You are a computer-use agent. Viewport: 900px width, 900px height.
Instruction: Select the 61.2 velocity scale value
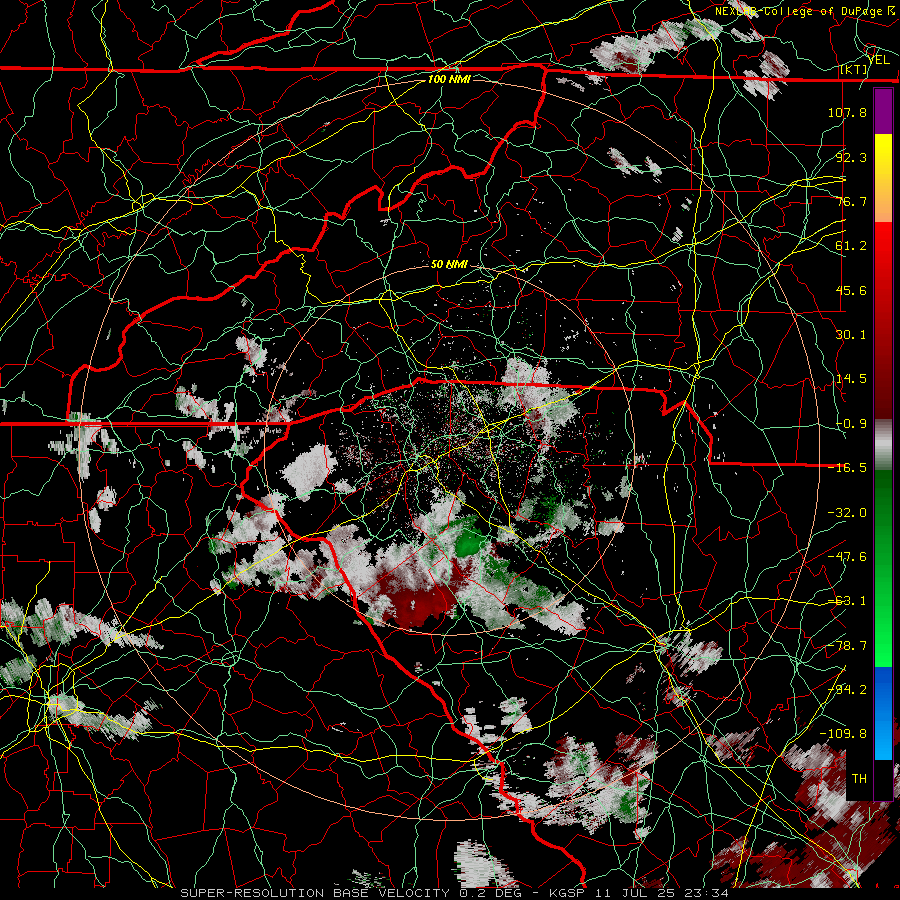click(x=851, y=246)
